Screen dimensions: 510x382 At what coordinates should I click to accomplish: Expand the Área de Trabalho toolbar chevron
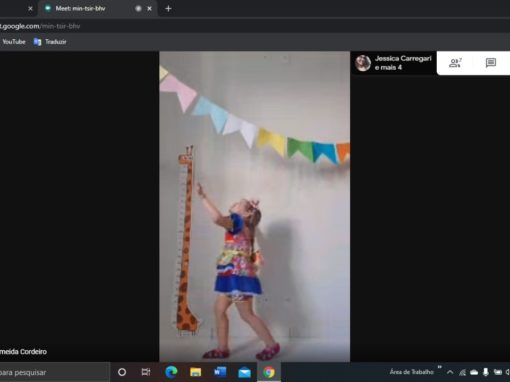[440, 367]
